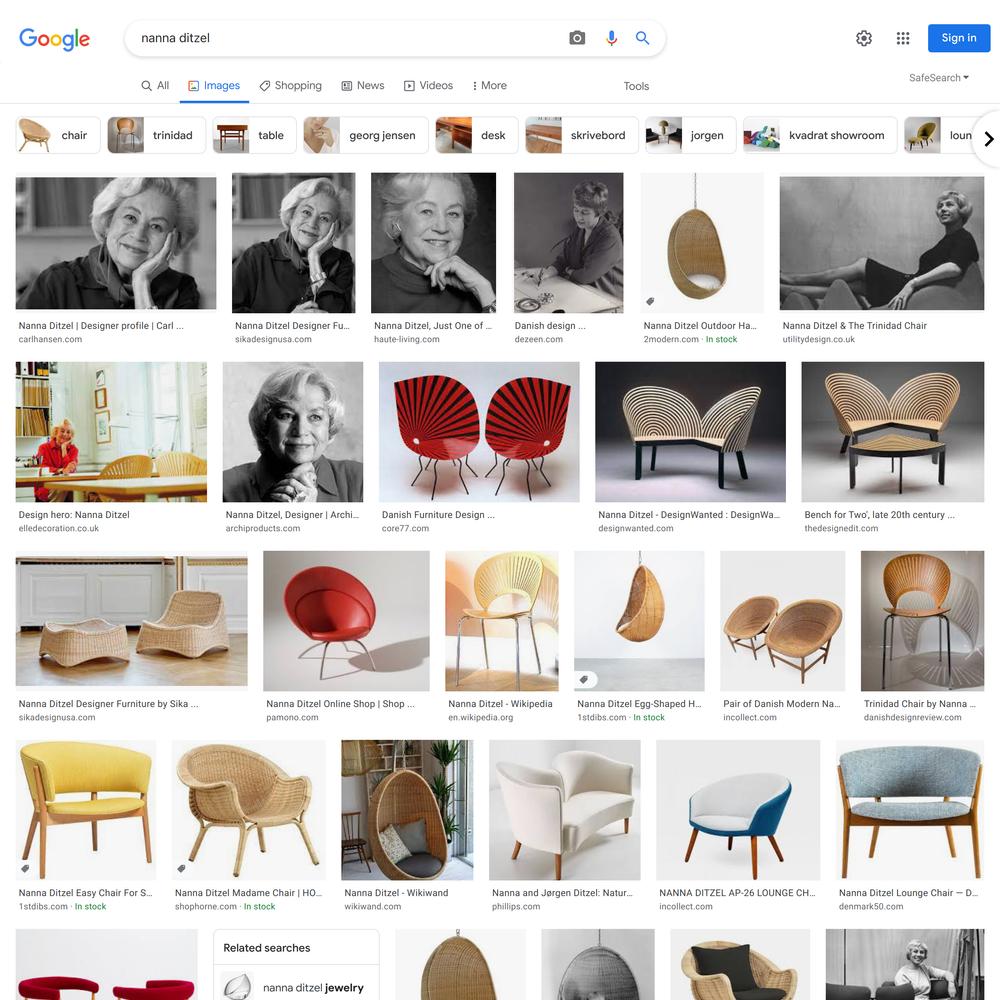
Task: Click the product tag icon on hanging egg chair
Action: tap(650, 301)
